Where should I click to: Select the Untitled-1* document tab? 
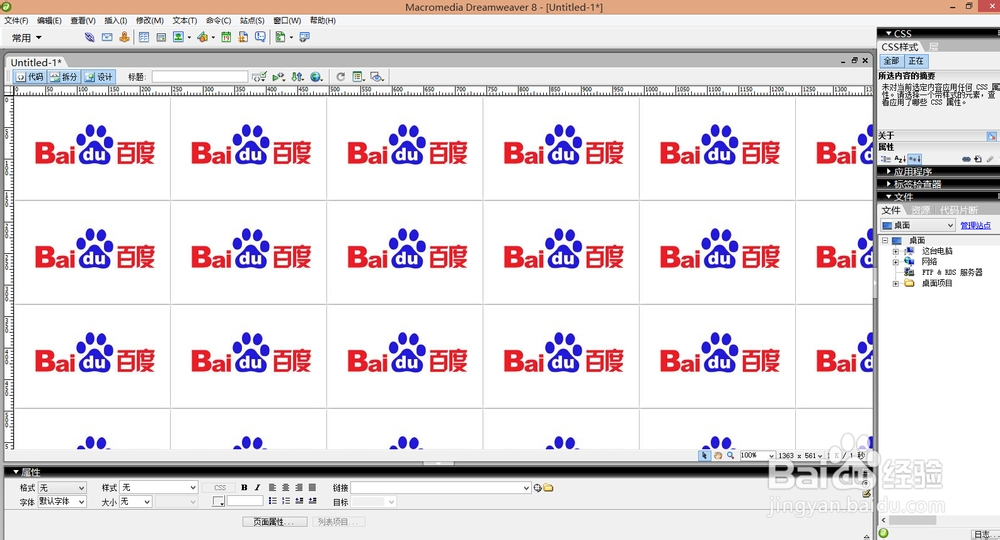point(36,62)
